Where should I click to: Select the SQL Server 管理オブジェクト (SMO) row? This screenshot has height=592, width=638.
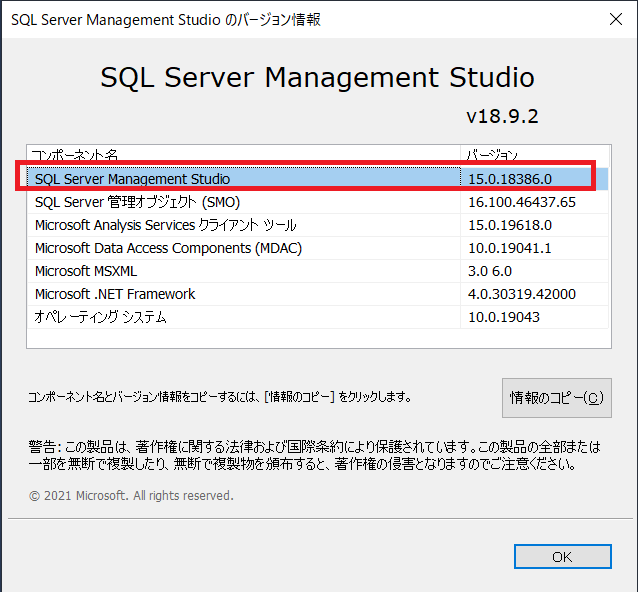point(318,202)
